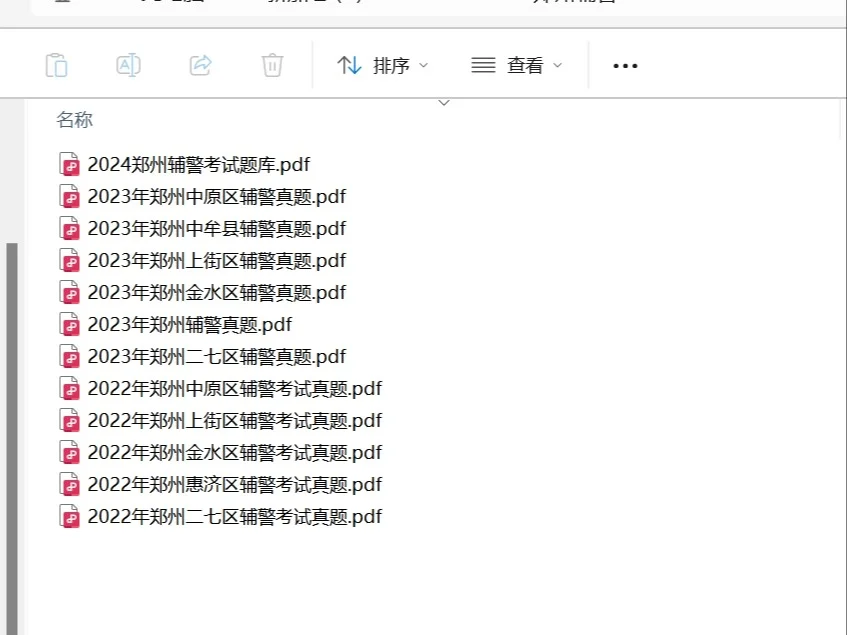This screenshot has height=635, width=847.
Task: Click PDF icon of 2022年郑州二七区辅警考试真题
Action: point(70,516)
